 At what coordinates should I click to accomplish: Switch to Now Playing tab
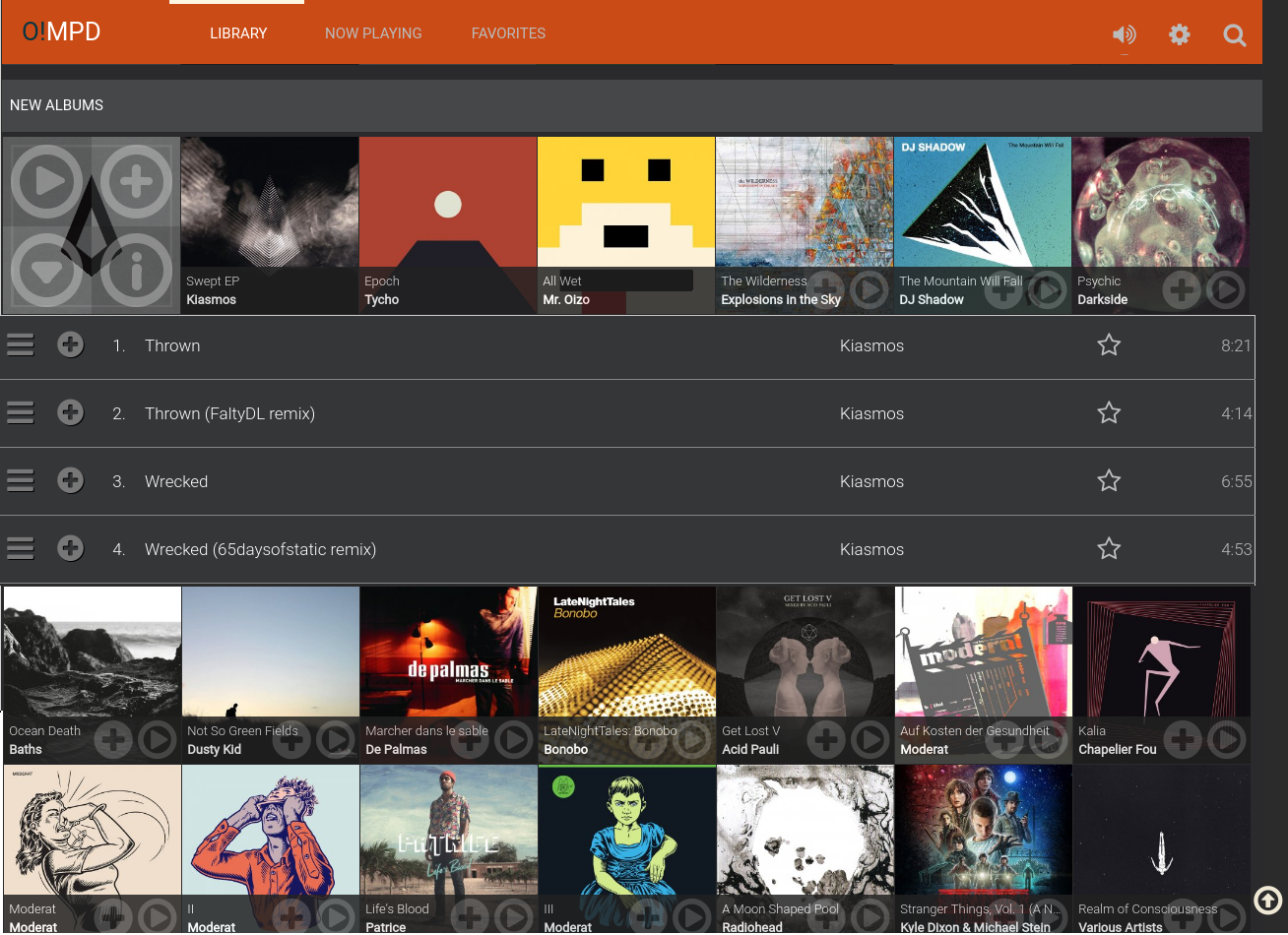click(x=373, y=33)
